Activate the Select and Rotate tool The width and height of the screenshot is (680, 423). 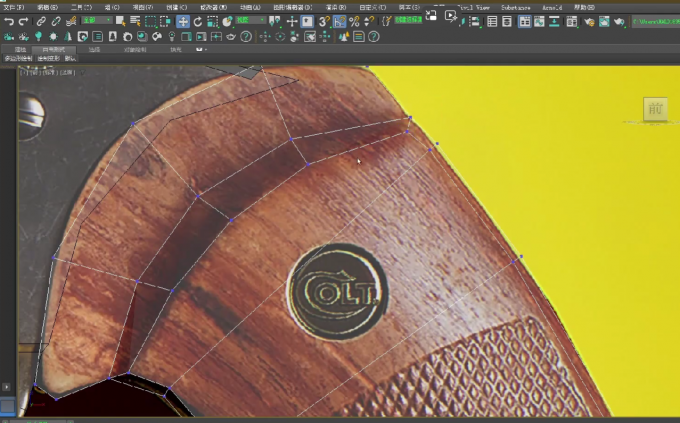[x=198, y=21]
